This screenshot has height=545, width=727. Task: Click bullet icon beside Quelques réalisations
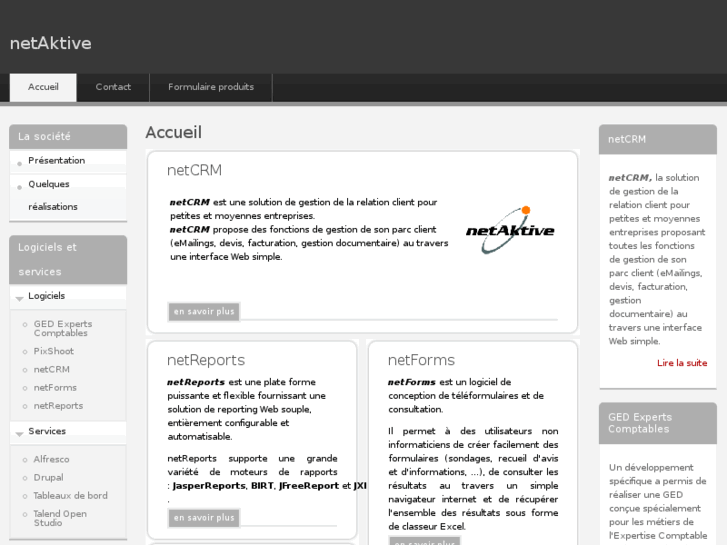[x=19, y=187]
